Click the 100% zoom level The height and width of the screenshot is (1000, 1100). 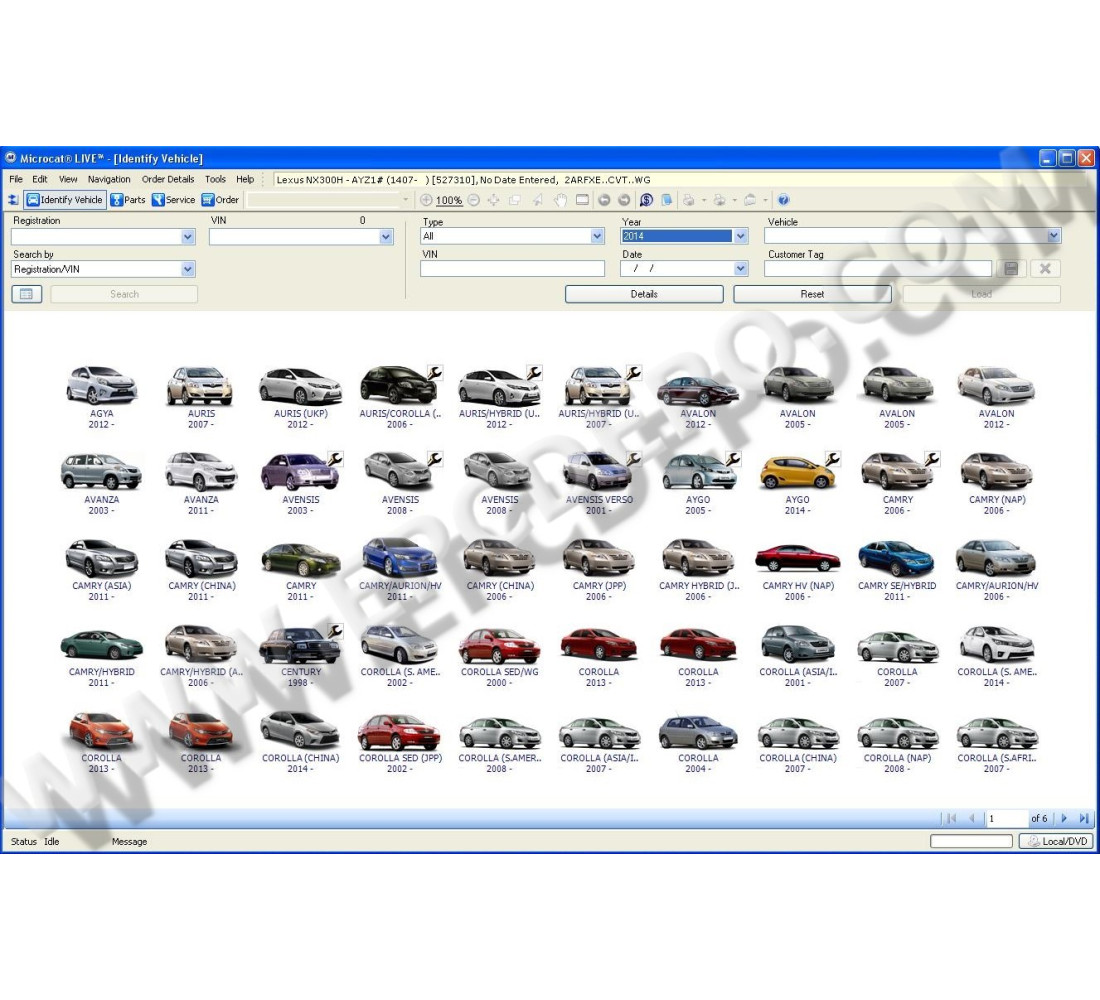(x=449, y=201)
